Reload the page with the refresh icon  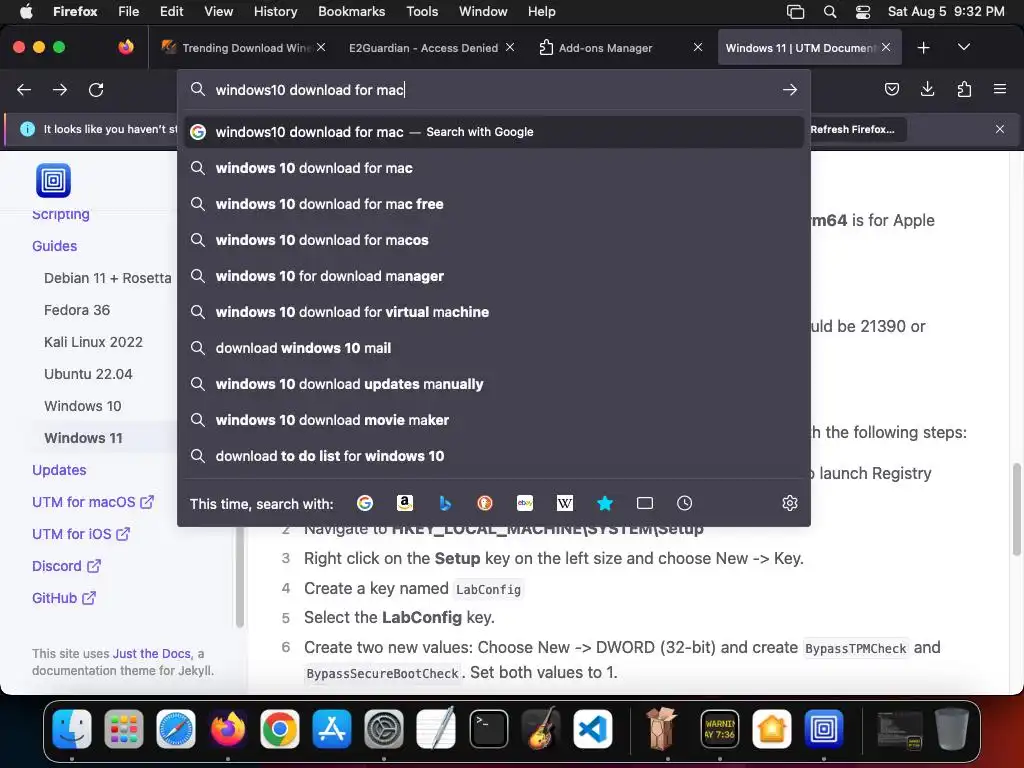click(x=96, y=89)
